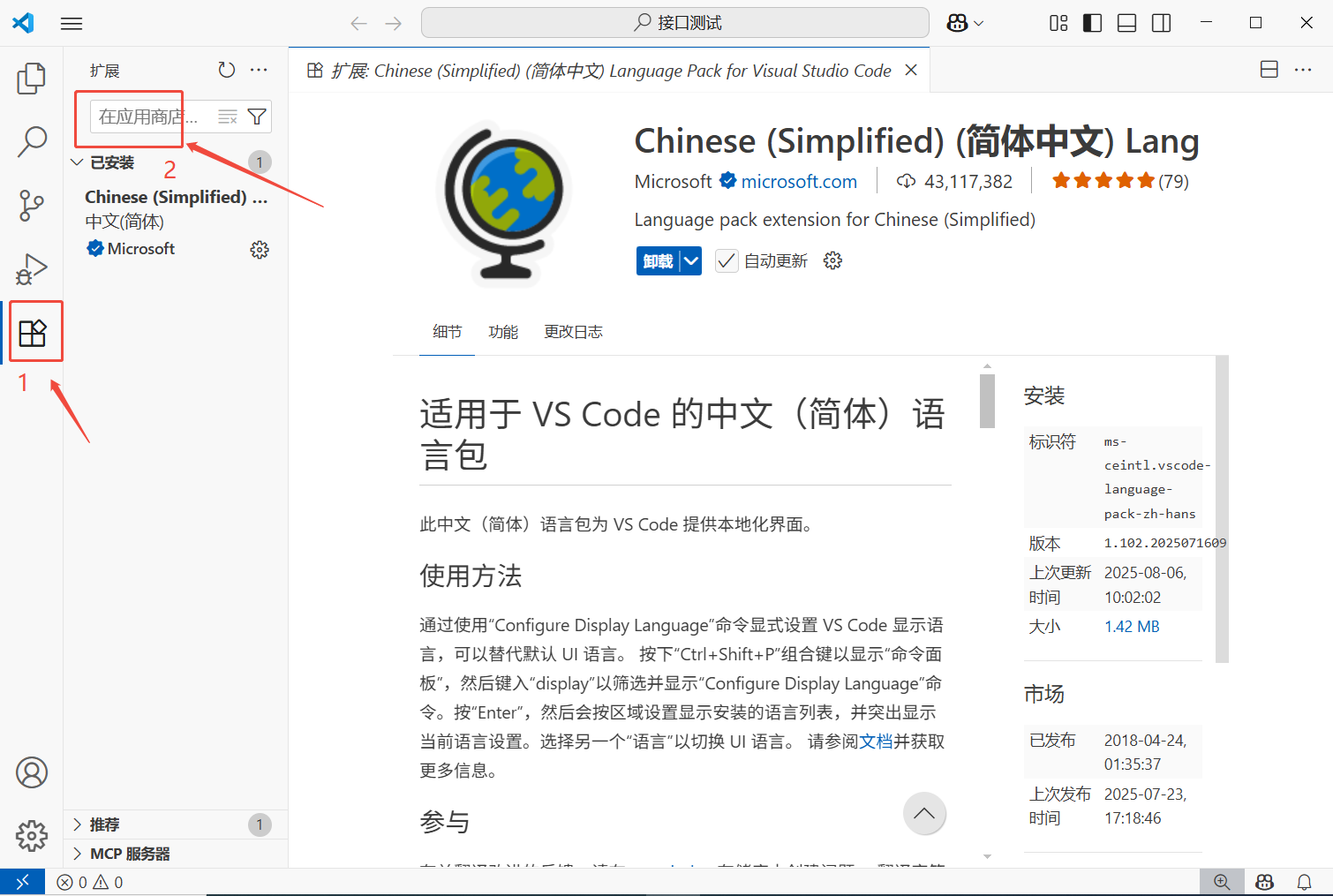Click the extension globe logo
The image size is (1333, 896).
[x=506, y=204]
